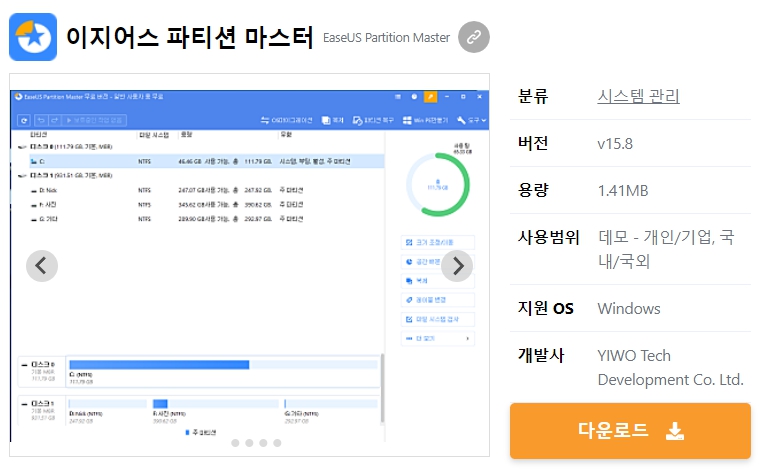759x470 pixels.
Task: Click the G: 기타 block in disk 1 map
Action: coord(331,410)
